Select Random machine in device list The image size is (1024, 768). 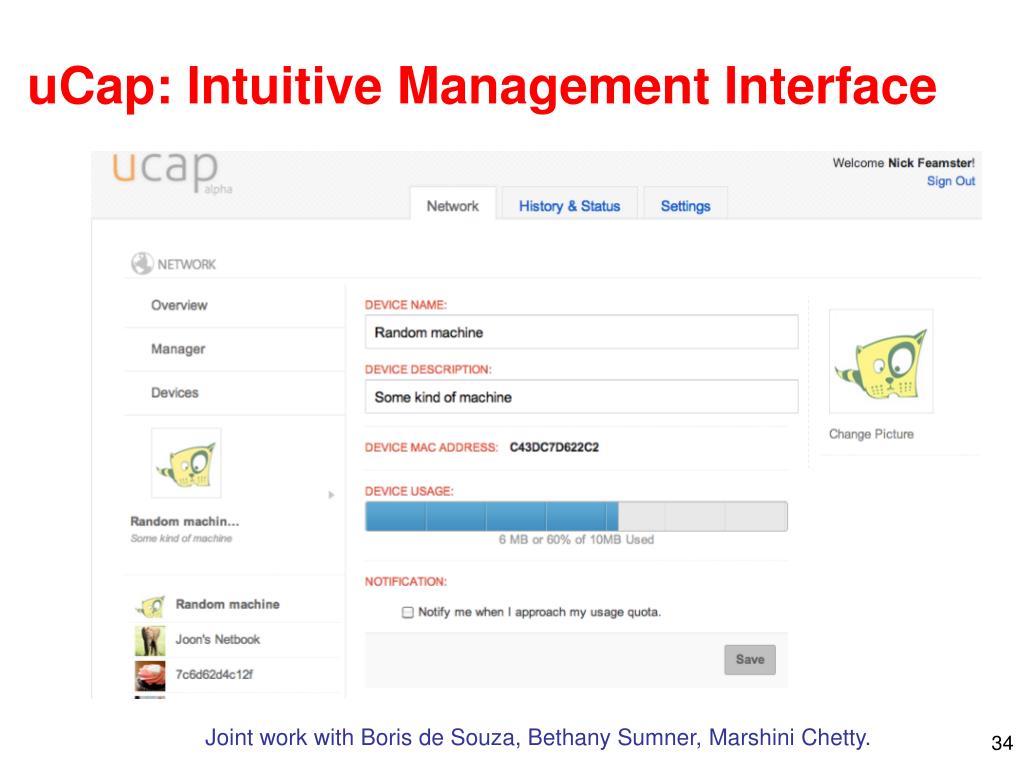tap(227, 605)
